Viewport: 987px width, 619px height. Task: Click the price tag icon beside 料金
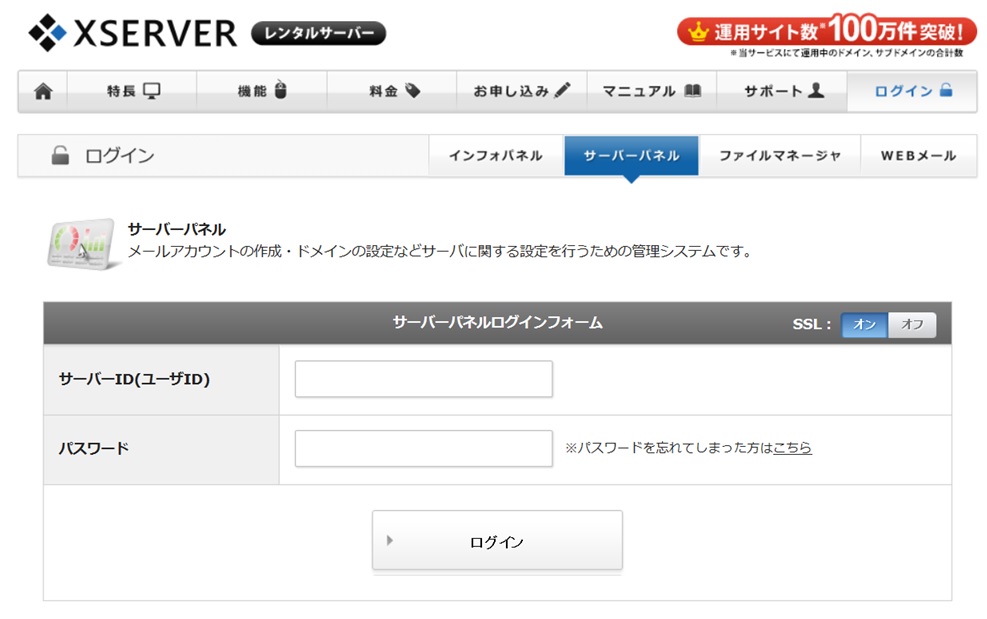pos(412,91)
